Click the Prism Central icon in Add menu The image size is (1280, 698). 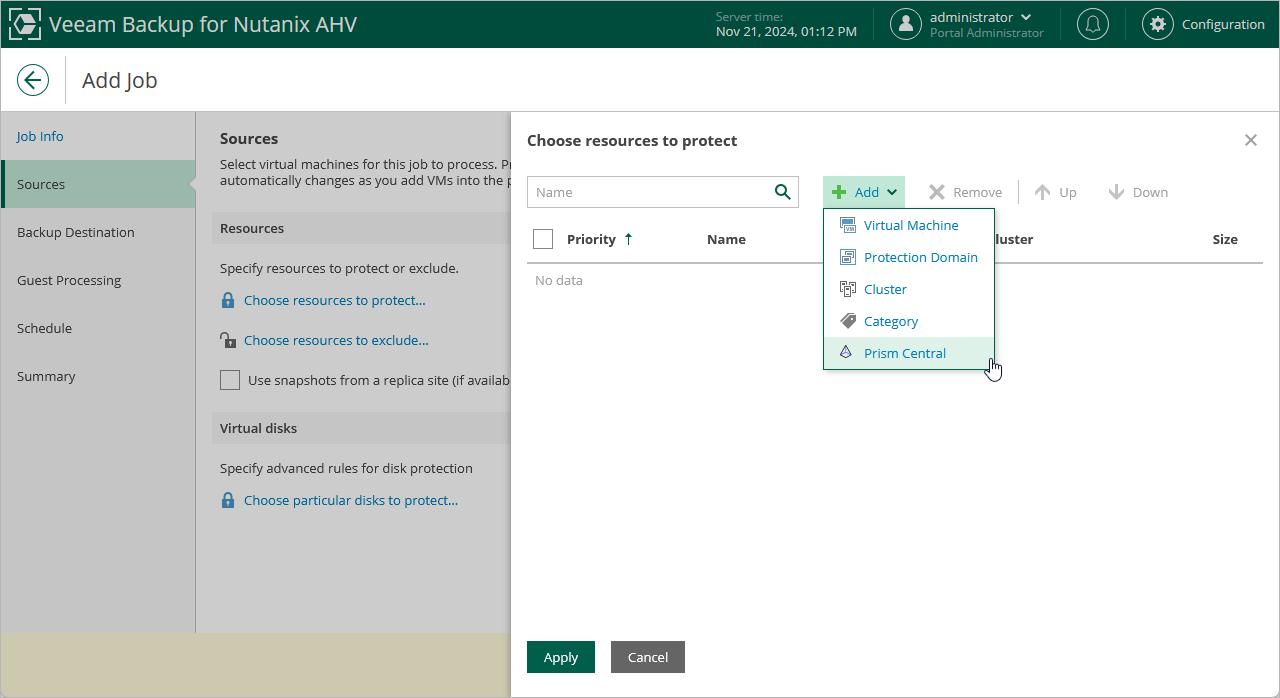[x=848, y=353]
